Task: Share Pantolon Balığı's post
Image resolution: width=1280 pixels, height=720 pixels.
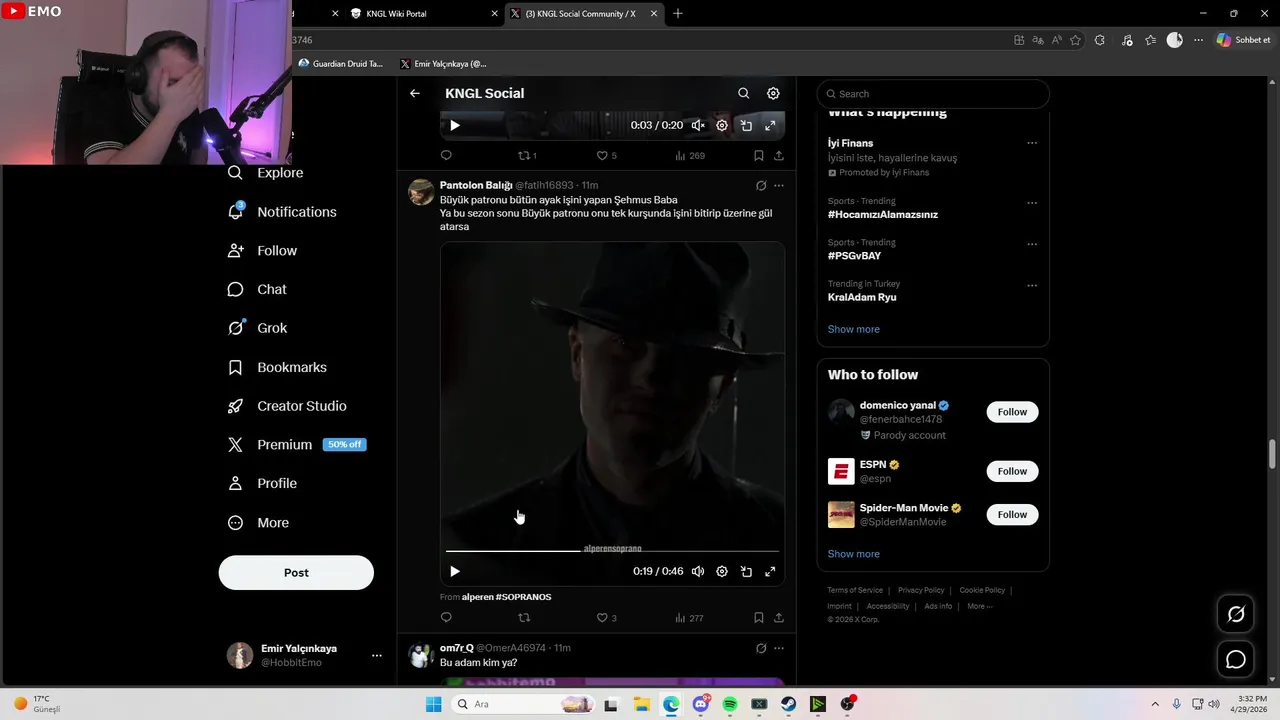Action: pyautogui.click(x=779, y=618)
